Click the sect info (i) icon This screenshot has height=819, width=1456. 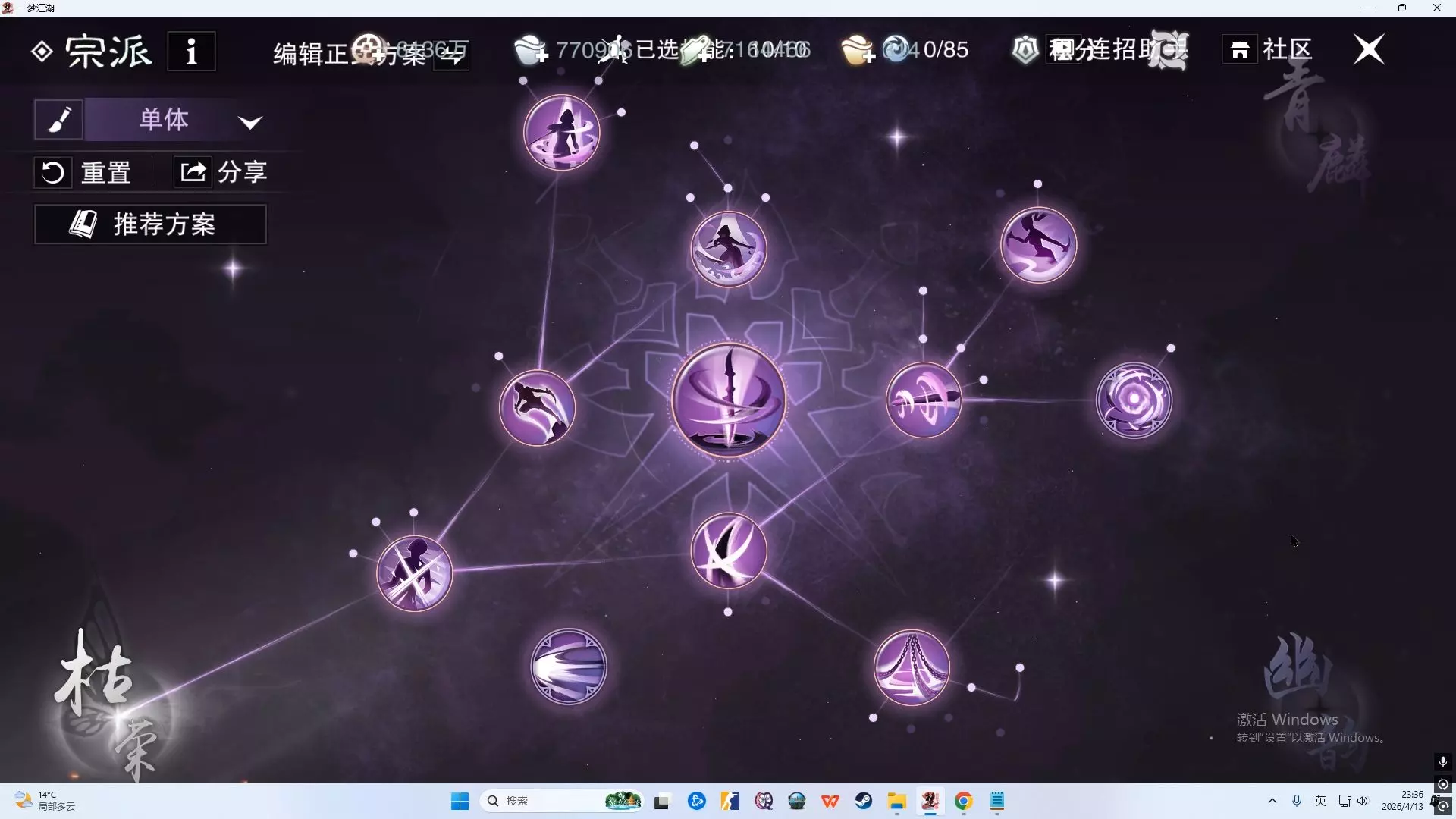[191, 52]
